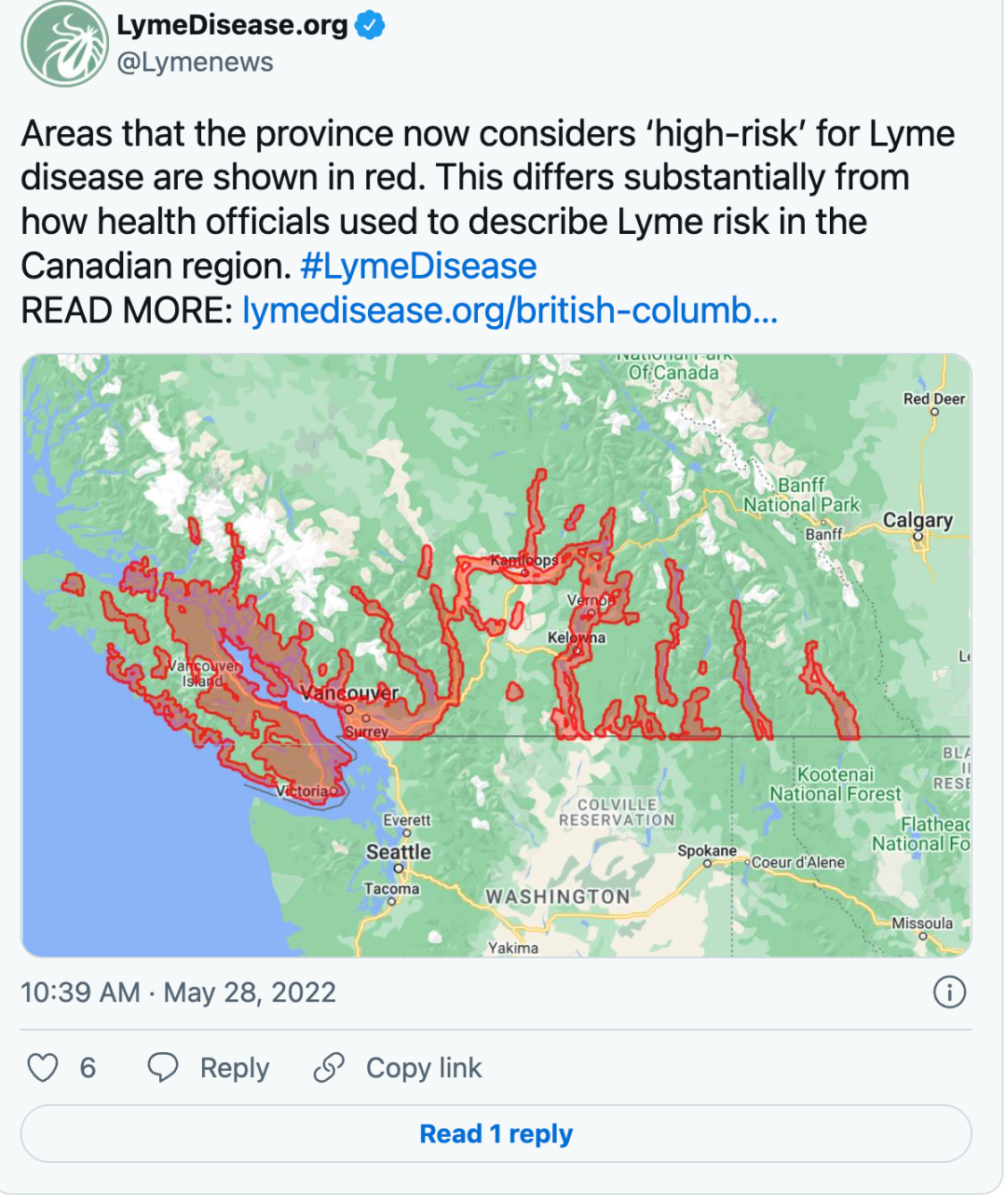Open the Lyme risk map image
The width and height of the screenshot is (1006, 1204).
pos(496,655)
